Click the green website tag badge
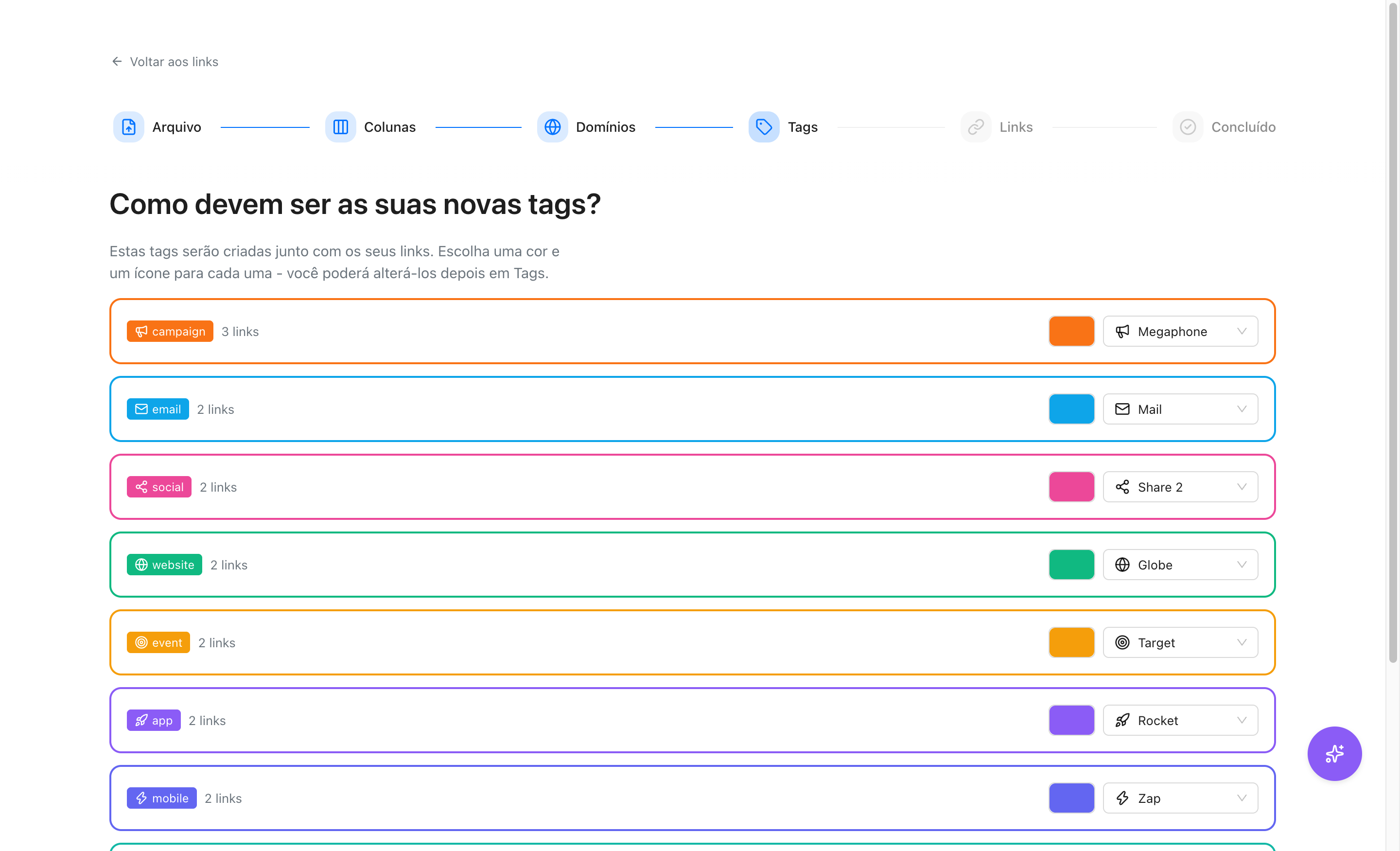This screenshot has height=851, width=1400. click(164, 565)
